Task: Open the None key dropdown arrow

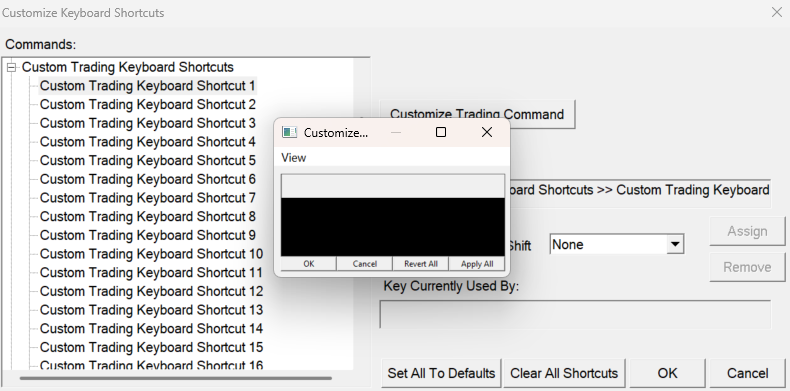Action: (x=675, y=244)
